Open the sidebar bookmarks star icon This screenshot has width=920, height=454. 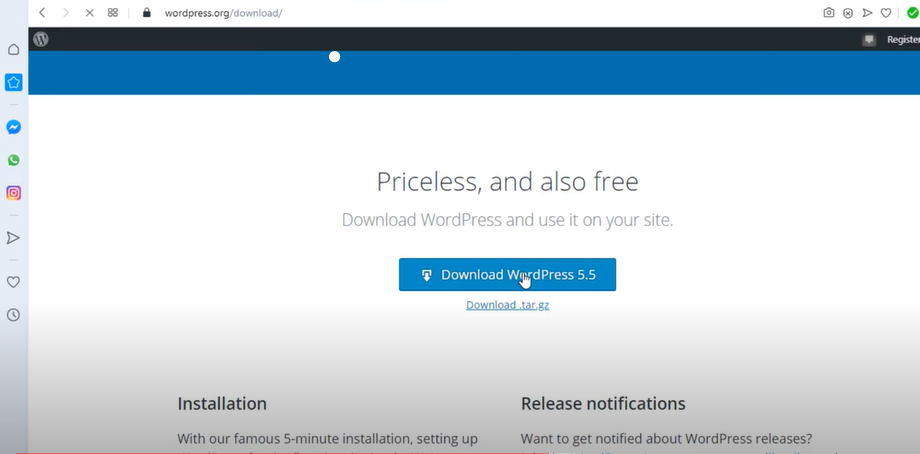tap(13, 82)
